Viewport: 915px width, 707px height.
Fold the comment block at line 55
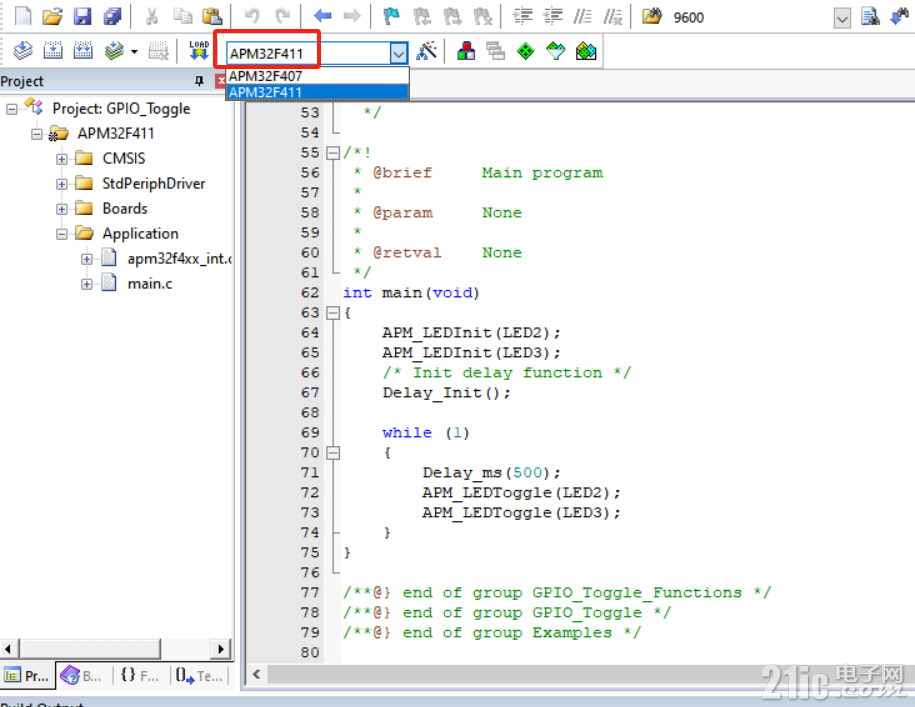click(x=333, y=153)
